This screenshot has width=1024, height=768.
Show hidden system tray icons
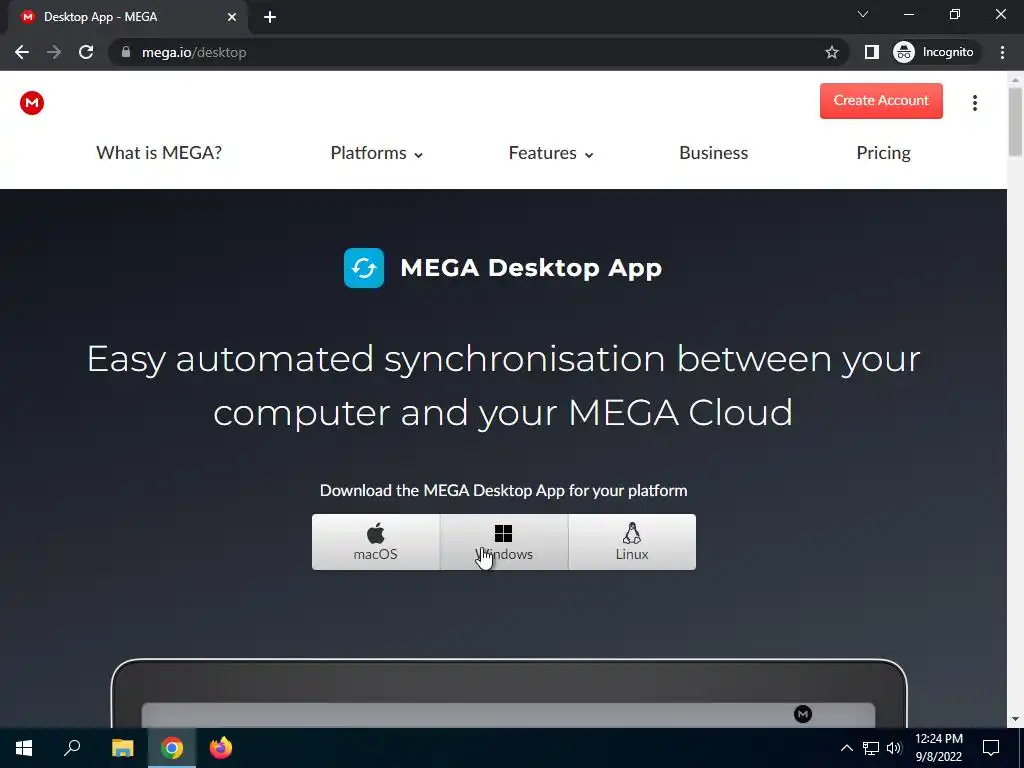(846, 748)
